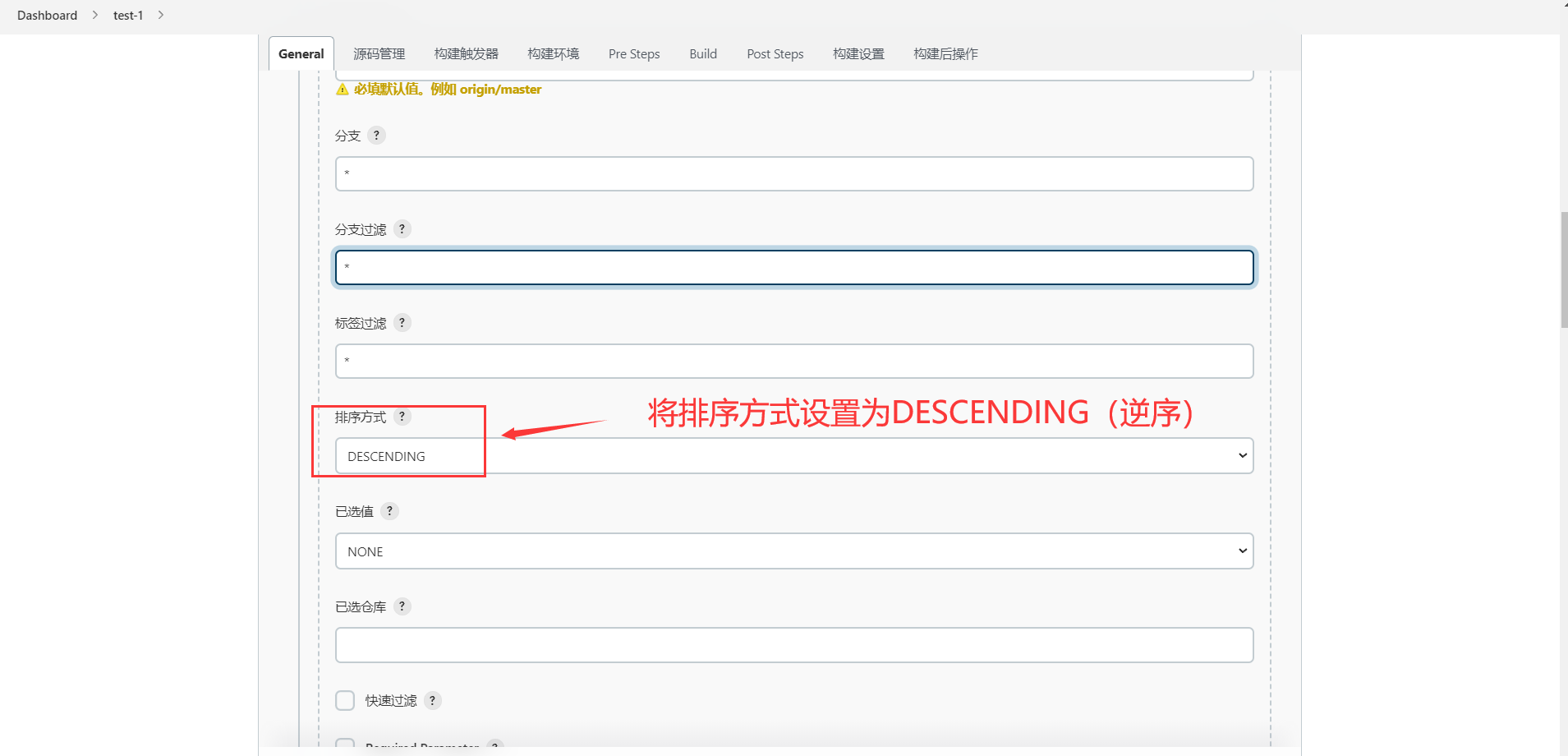Open help icon beside 已选值
The width and height of the screenshot is (1568, 756).
coord(389,510)
